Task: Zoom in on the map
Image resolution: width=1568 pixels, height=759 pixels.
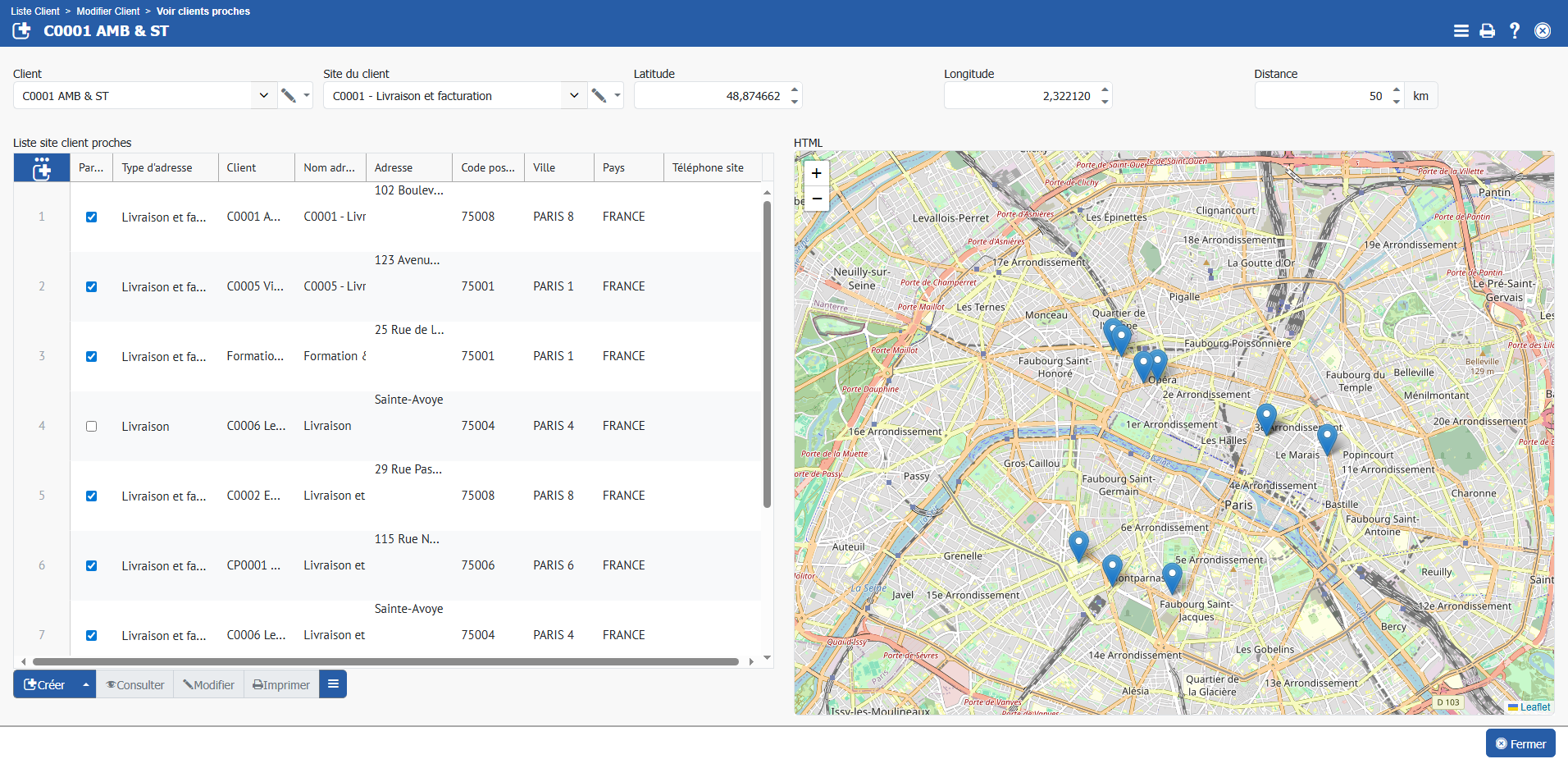Action: [816, 173]
